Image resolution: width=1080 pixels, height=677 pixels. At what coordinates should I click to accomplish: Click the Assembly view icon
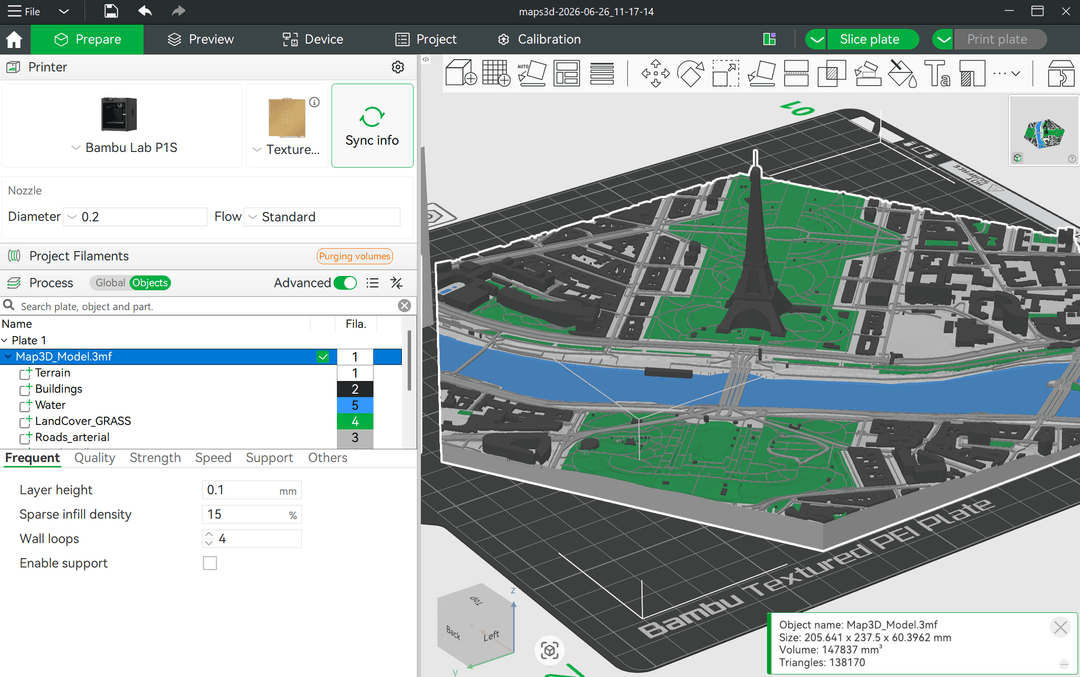1061,73
